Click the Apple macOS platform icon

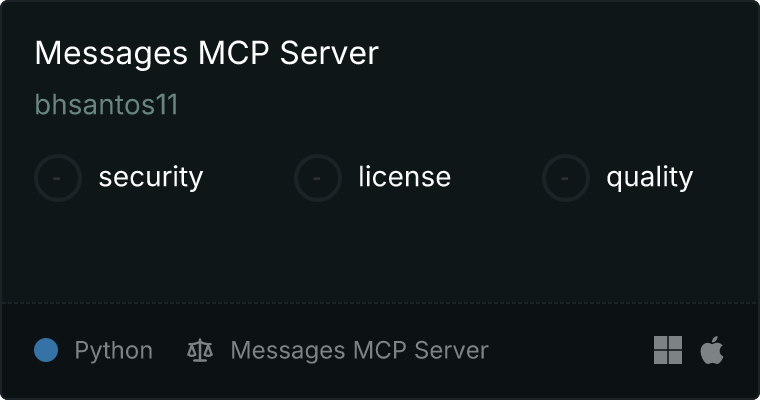click(x=712, y=350)
